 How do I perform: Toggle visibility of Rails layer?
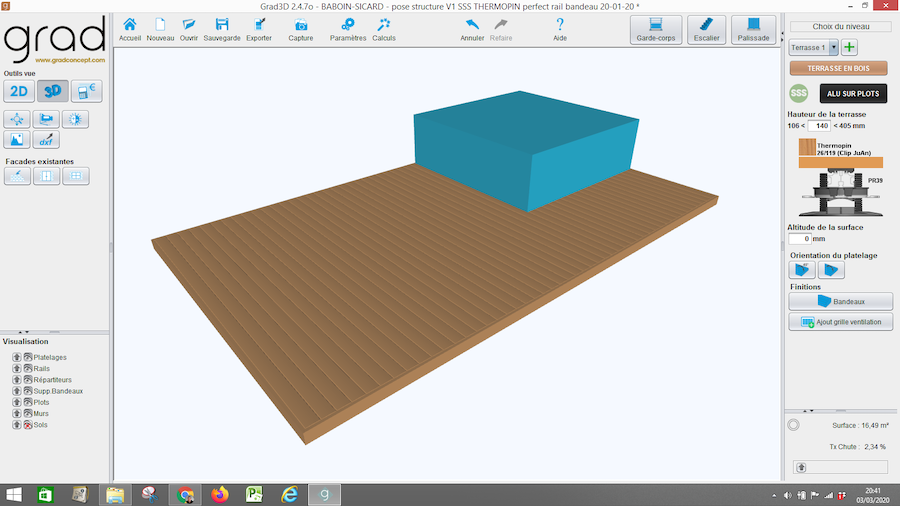[x=27, y=368]
